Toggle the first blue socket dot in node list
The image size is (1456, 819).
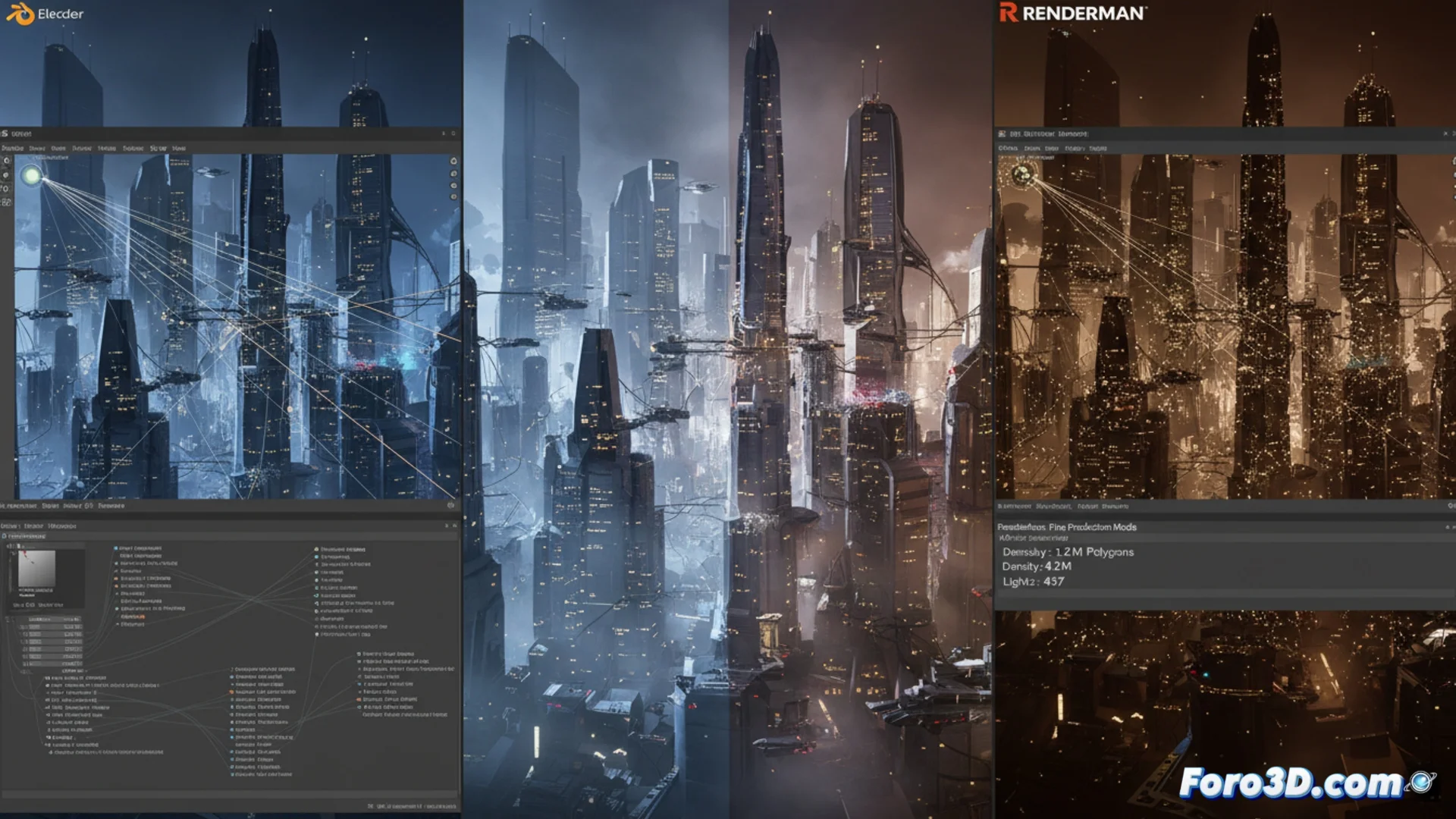click(116, 548)
